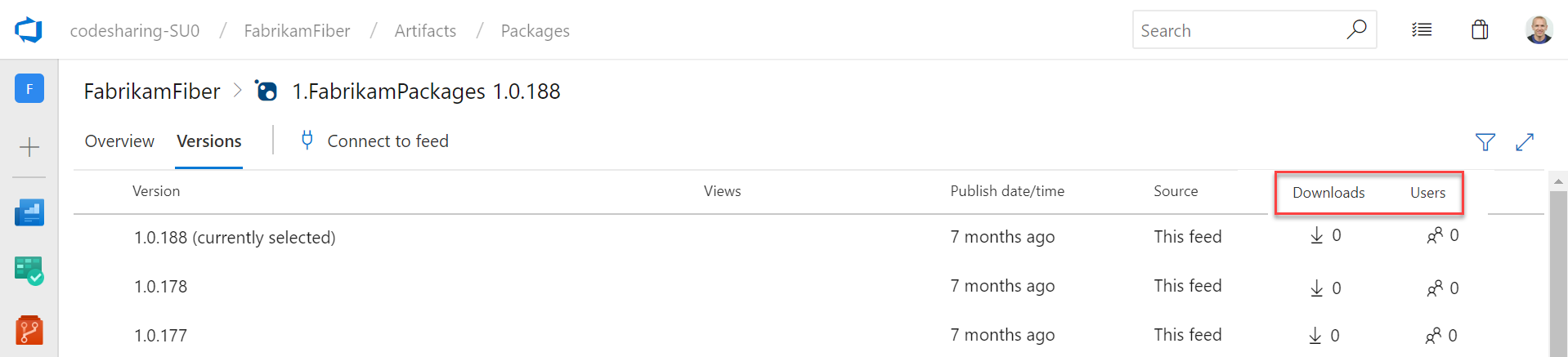Select version 1.0.178 row

pyautogui.click(x=161, y=287)
